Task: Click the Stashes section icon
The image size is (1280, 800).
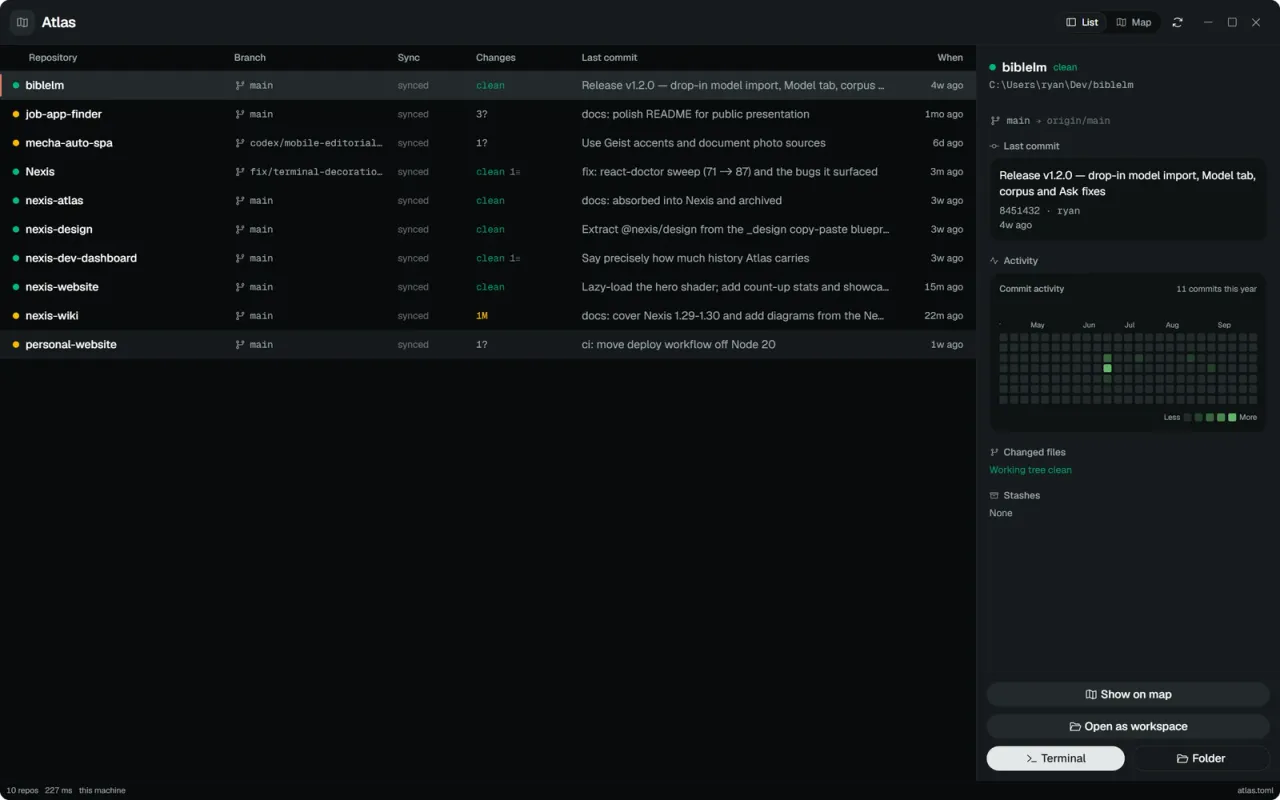Action: tap(994, 496)
